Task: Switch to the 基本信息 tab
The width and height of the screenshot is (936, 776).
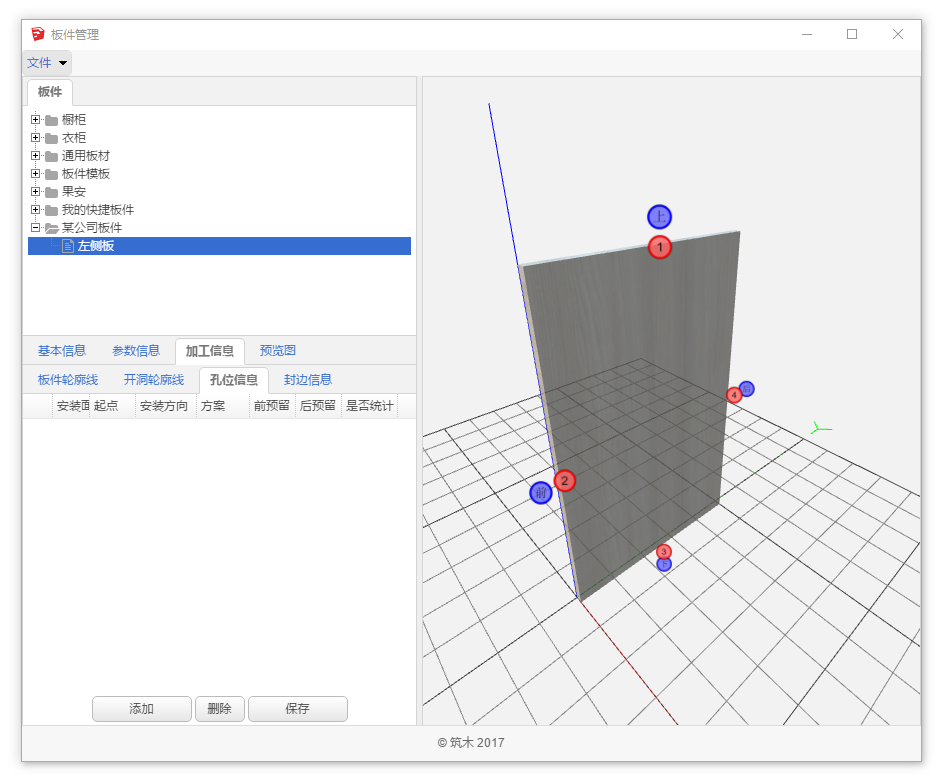Action: [x=62, y=351]
